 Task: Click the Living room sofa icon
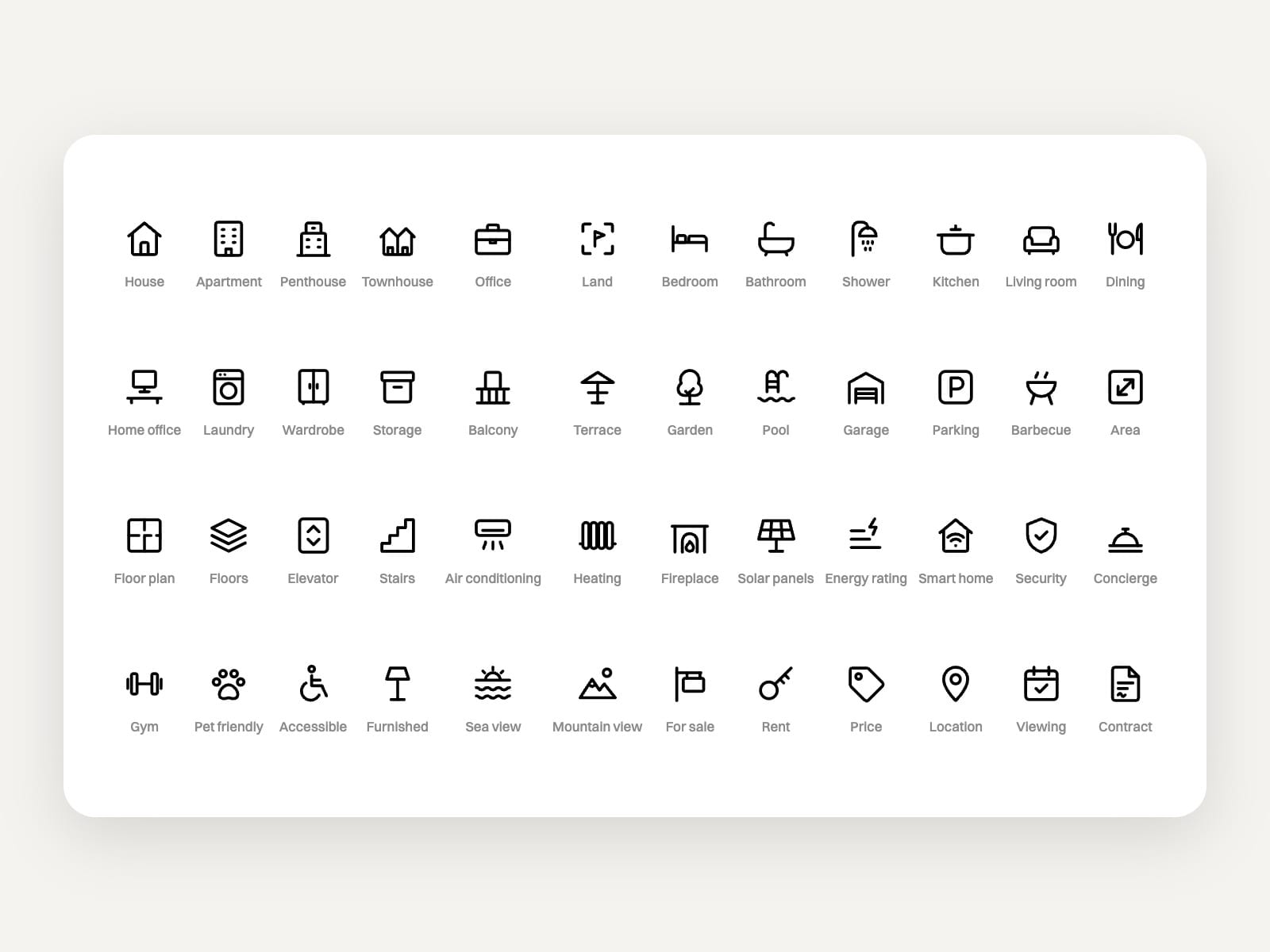tap(1041, 240)
